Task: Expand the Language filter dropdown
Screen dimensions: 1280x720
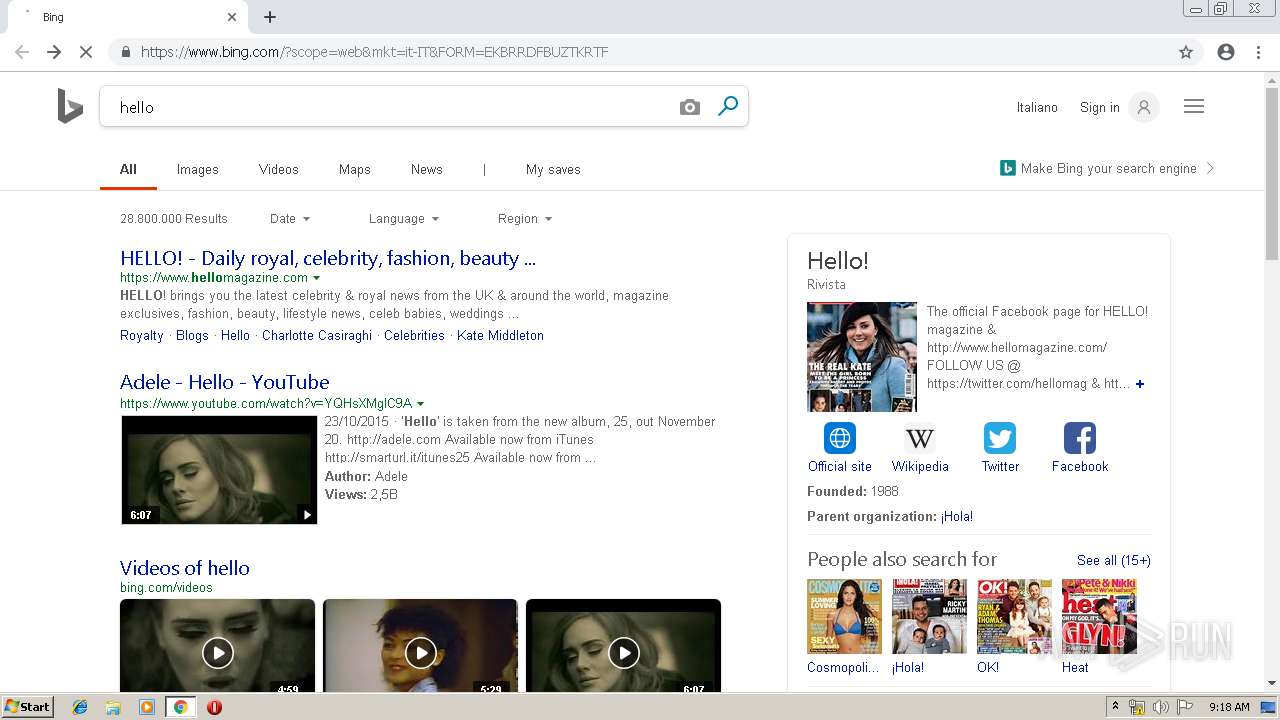Action: (404, 219)
